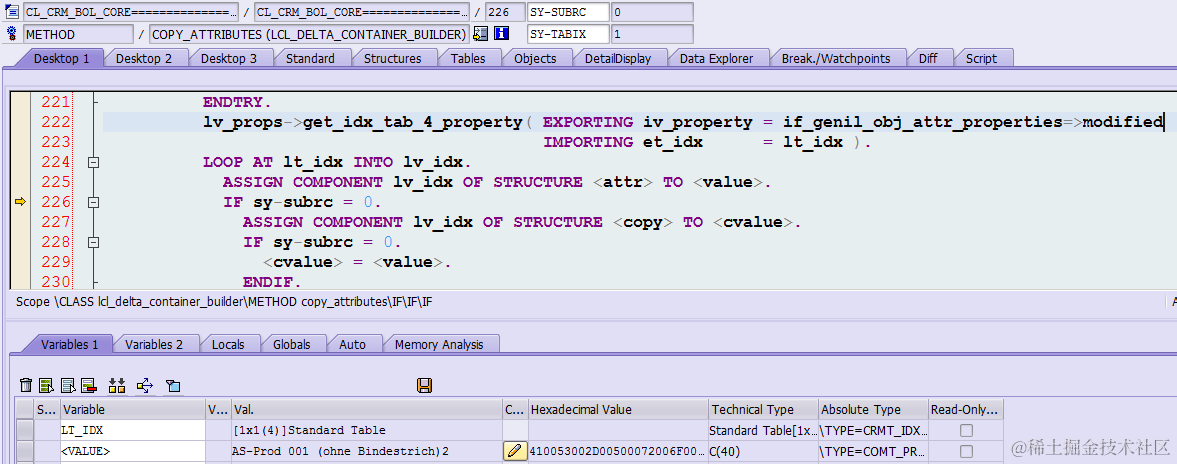1177x464 pixels.
Task: Click the Absolute Type column header
Action: pos(872,410)
